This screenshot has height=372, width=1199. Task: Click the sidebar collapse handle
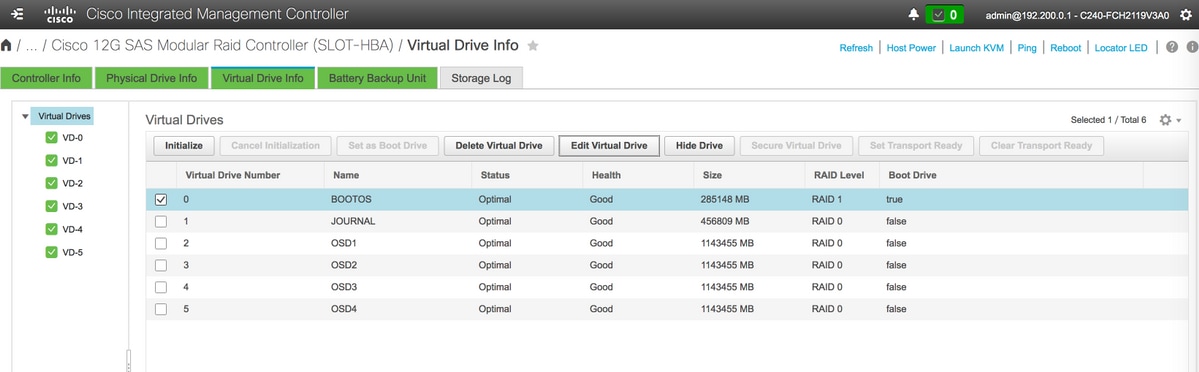click(128, 360)
